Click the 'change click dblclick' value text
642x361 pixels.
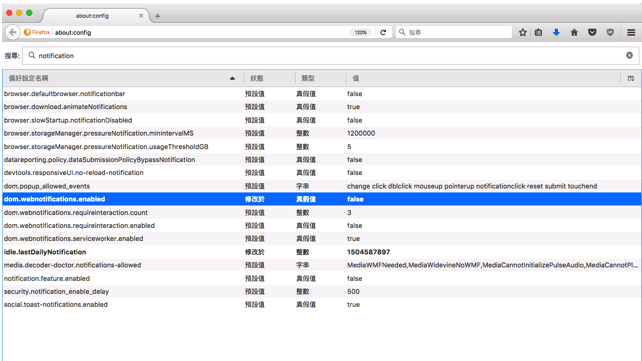[x=472, y=186]
